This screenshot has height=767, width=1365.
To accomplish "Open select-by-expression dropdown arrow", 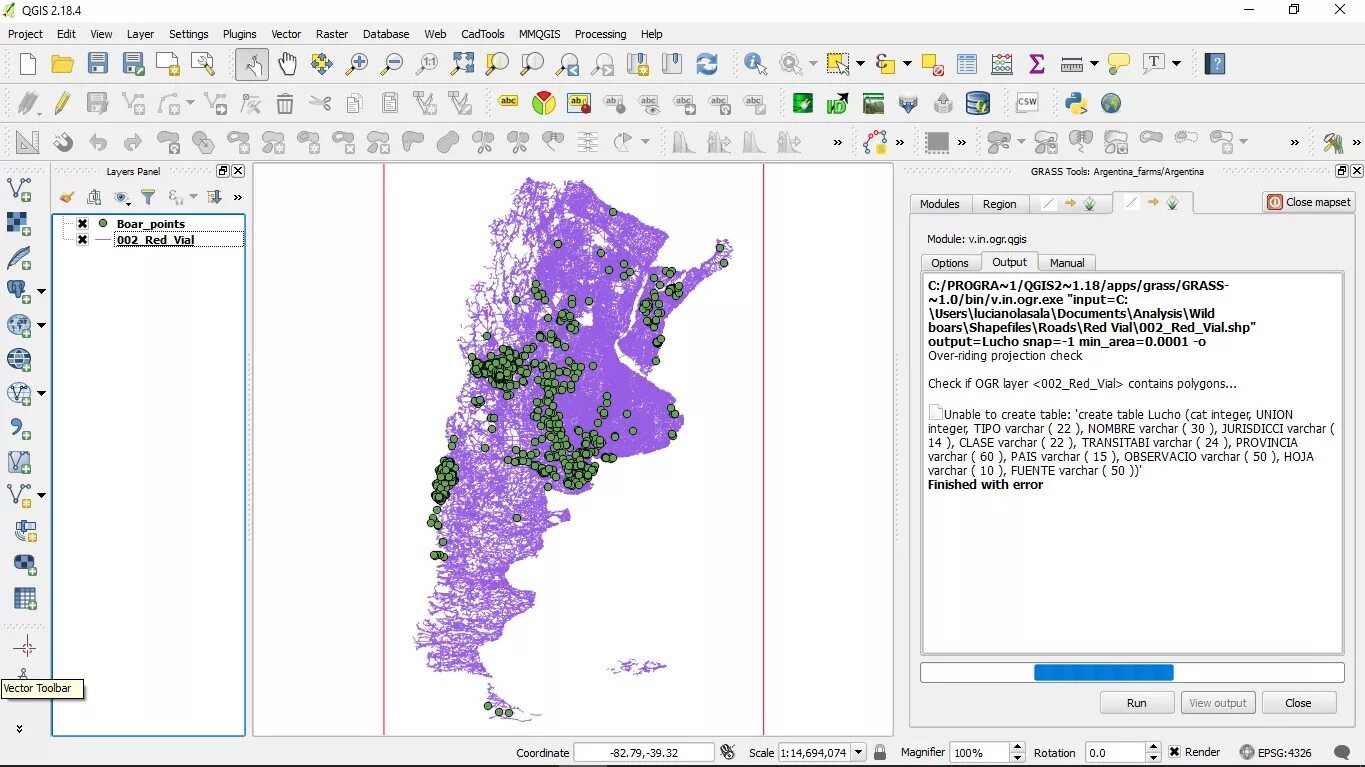I will pyautogui.click(x=907, y=64).
